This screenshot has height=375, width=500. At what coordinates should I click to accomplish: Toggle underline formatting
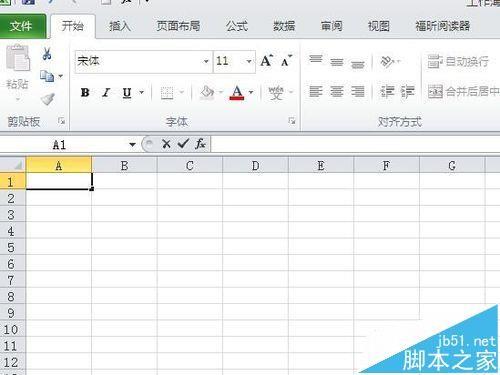[x=127, y=92]
